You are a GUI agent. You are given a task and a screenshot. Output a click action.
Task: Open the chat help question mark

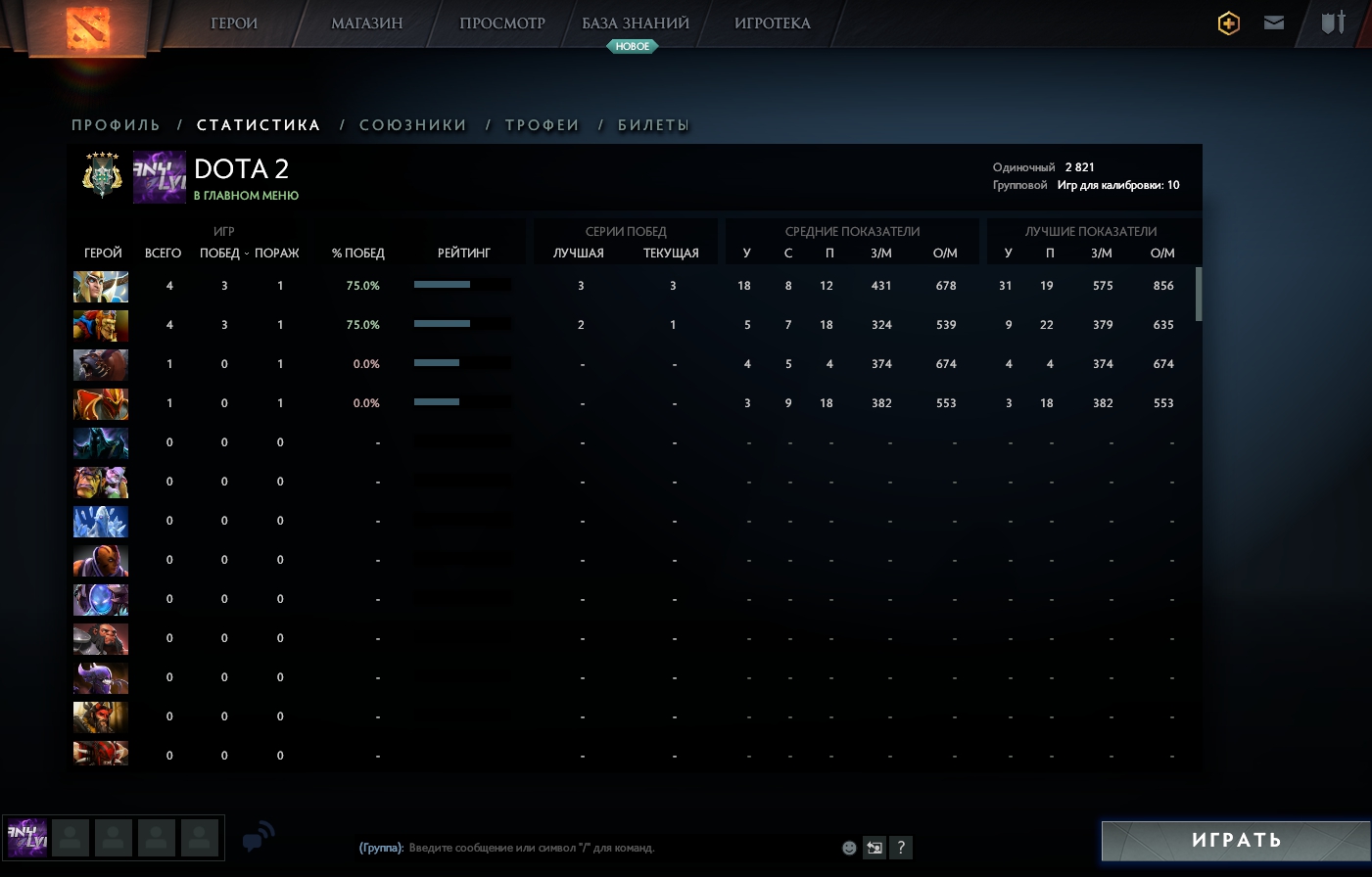point(901,848)
